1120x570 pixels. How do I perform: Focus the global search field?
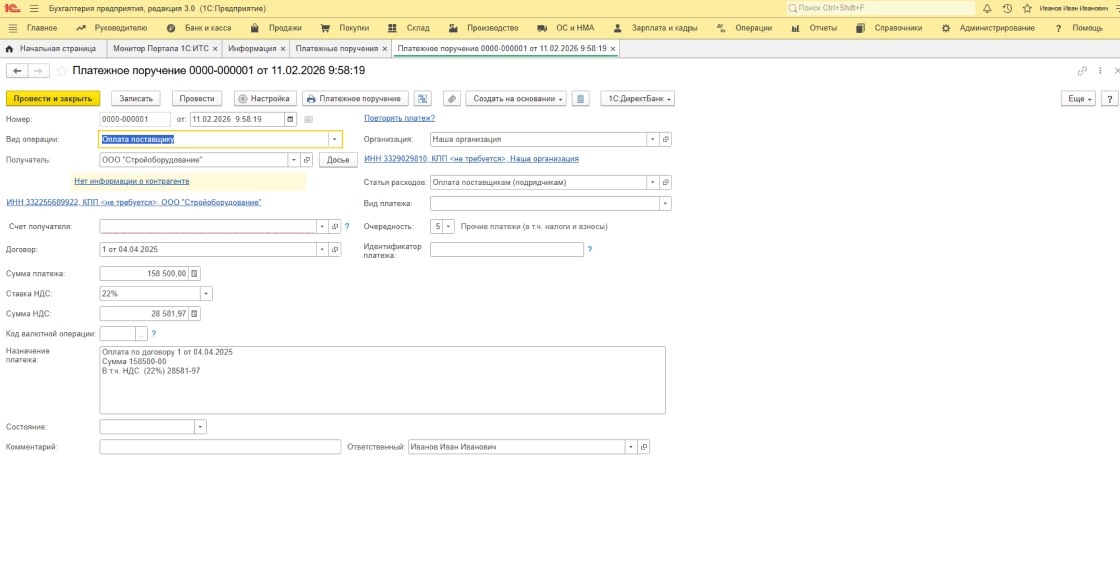click(x=881, y=9)
